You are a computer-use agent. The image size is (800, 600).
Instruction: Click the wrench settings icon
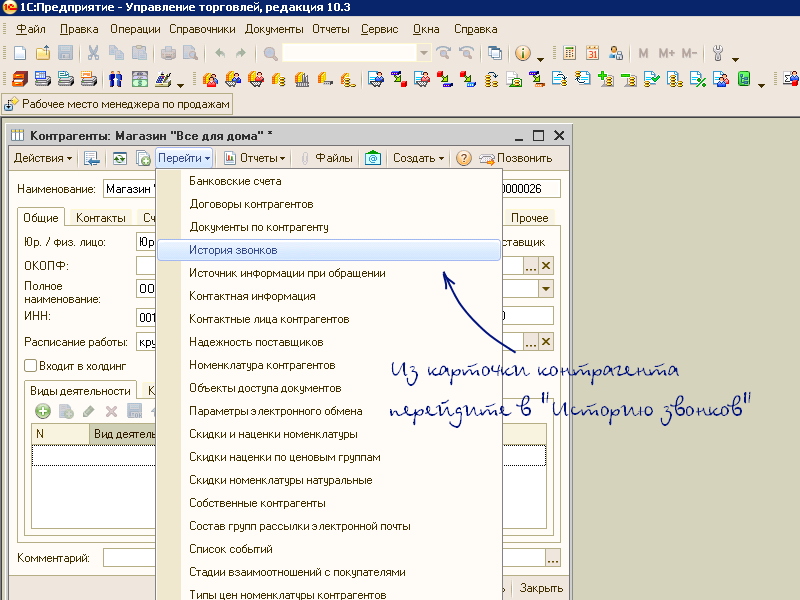pos(718,53)
